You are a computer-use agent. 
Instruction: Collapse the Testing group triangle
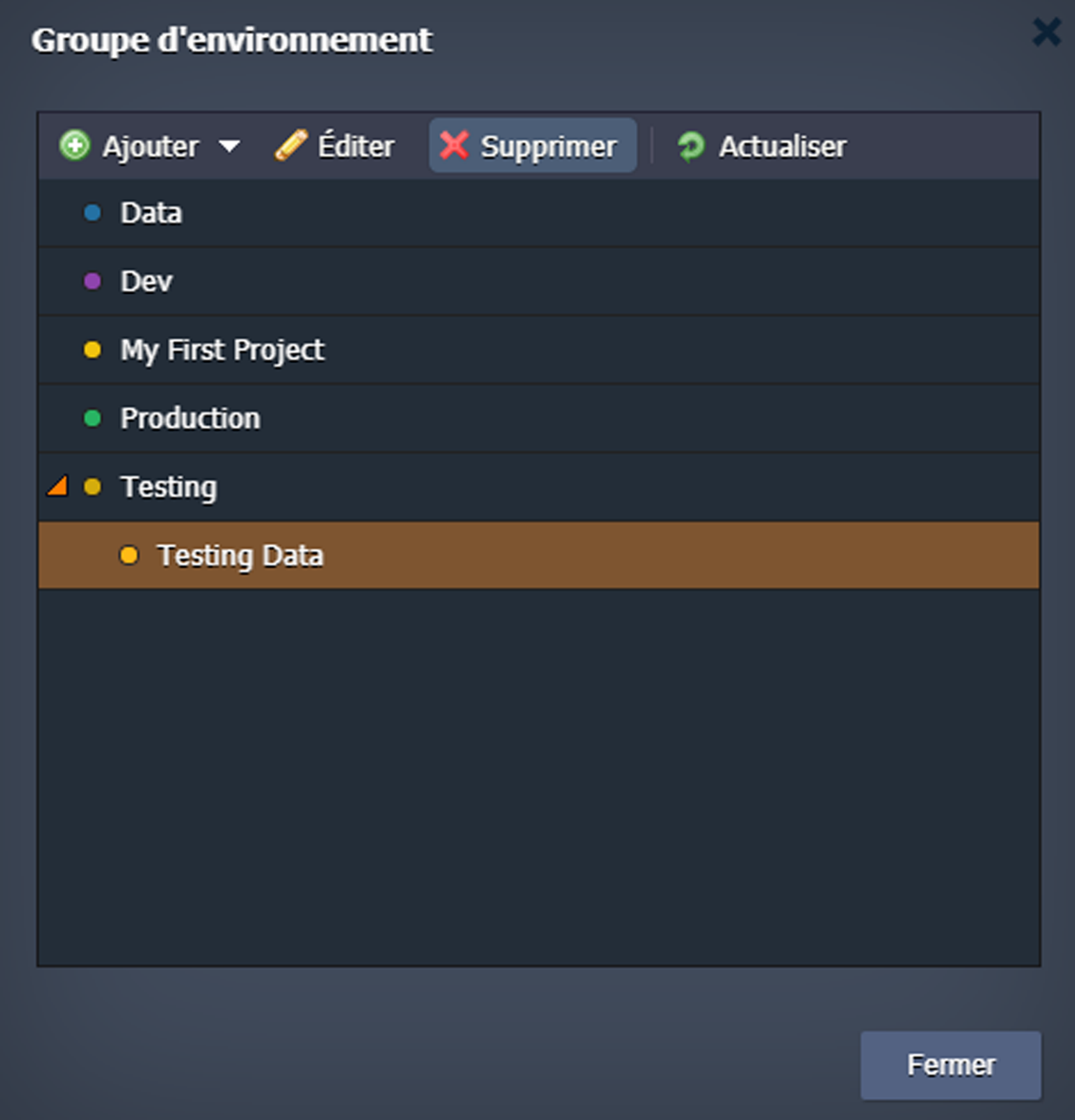(x=57, y=487)
